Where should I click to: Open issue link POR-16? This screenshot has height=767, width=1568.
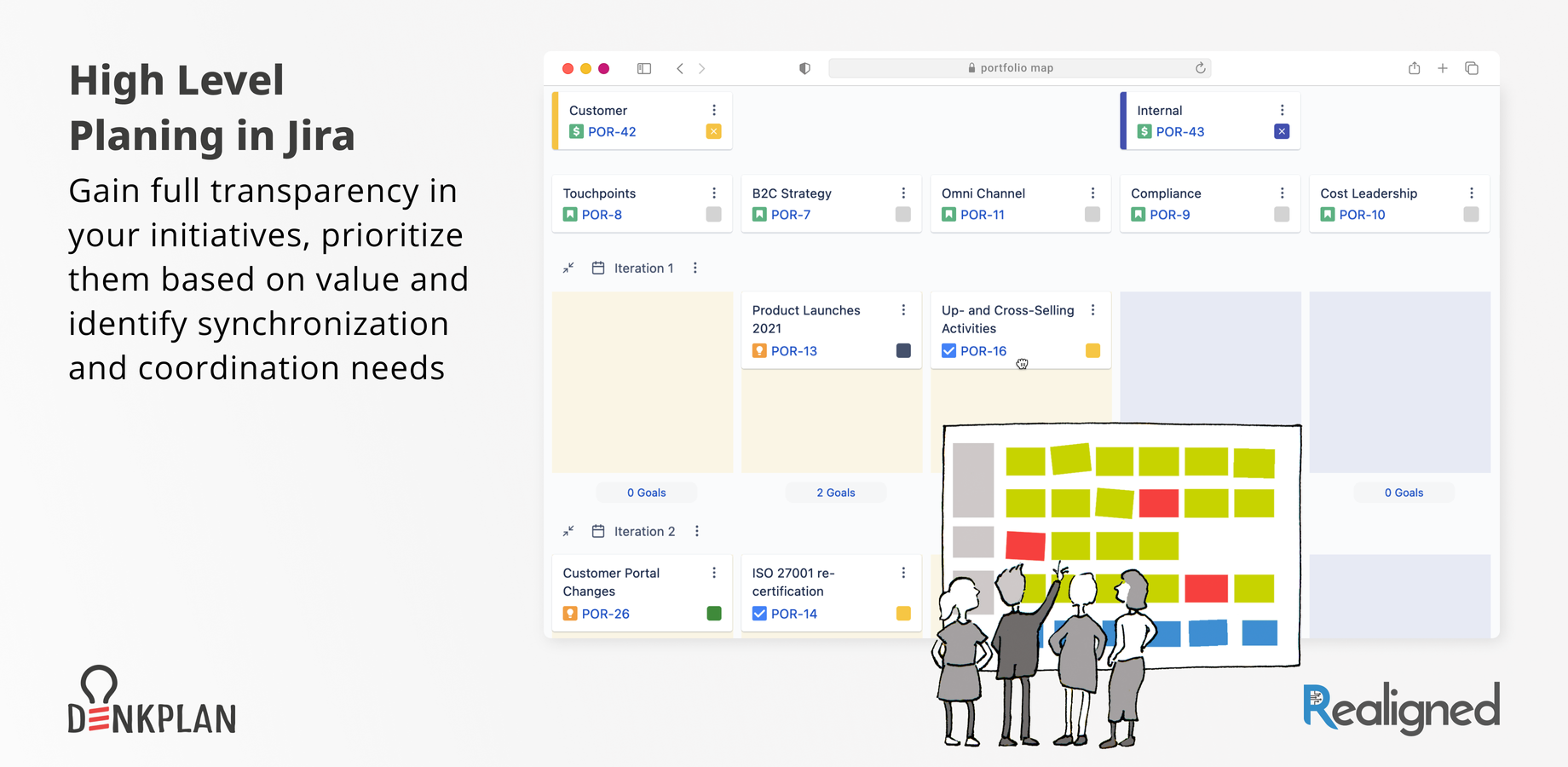pos(983,350)
